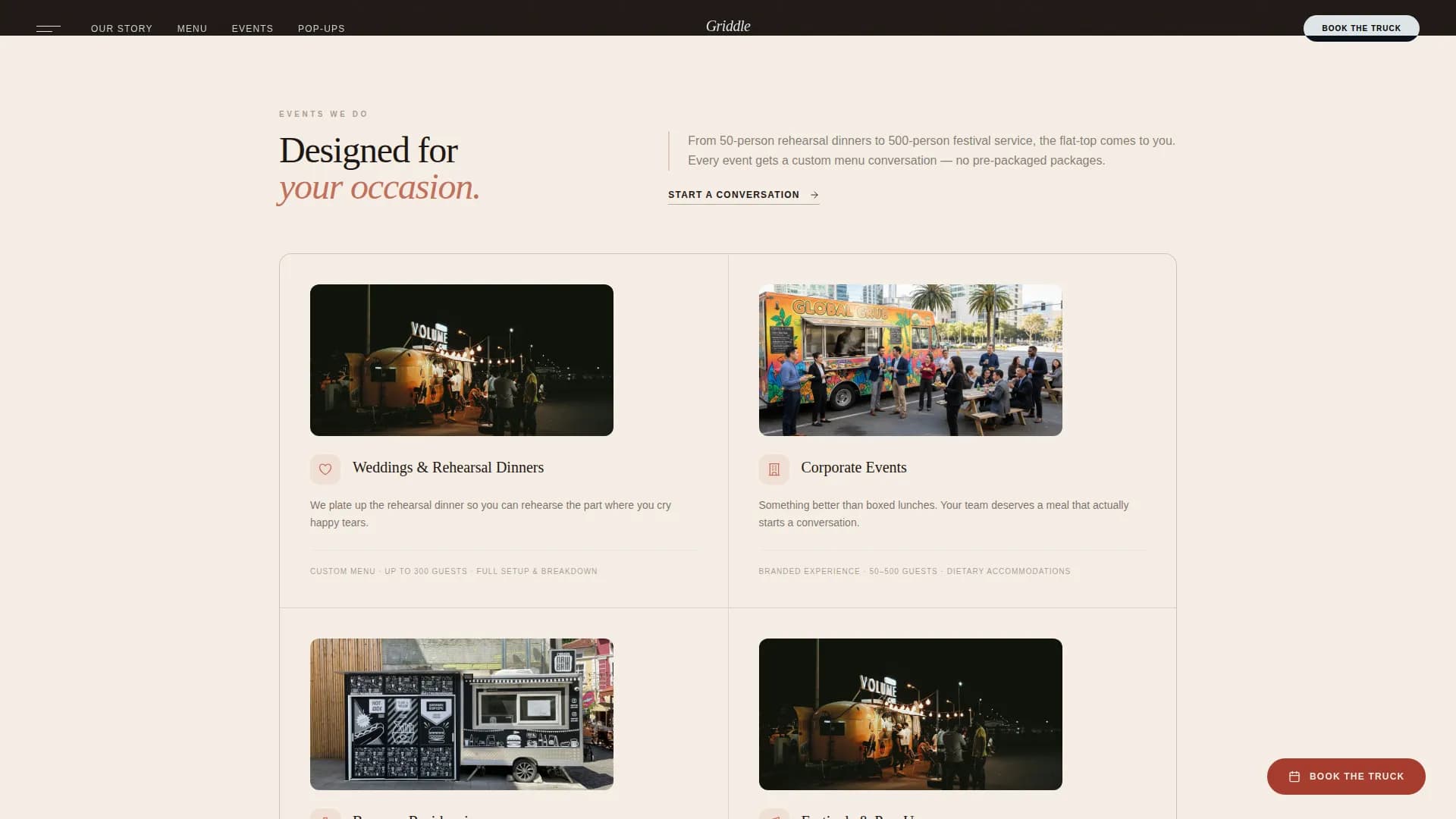
Task: Click the Start a Conversation link
Action: pos(743,195)
